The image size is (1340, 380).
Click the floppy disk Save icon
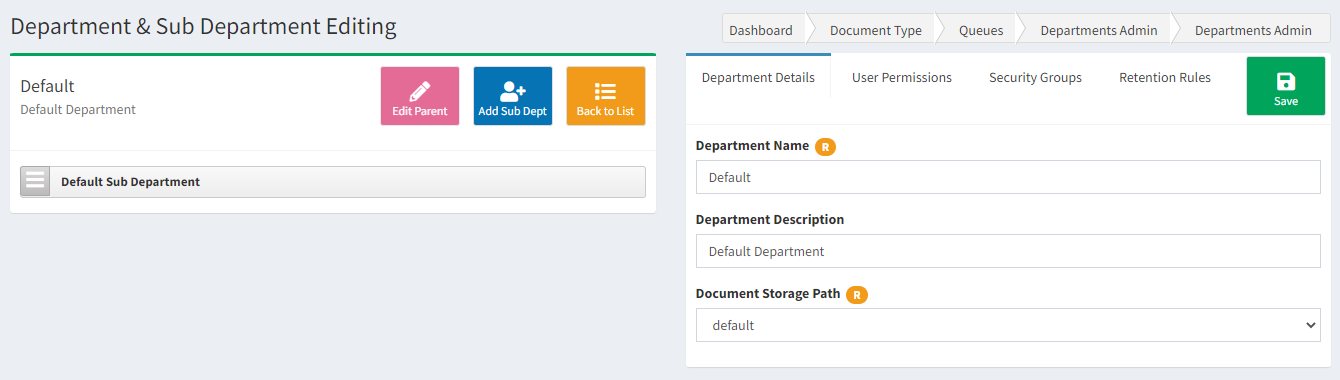(x=1286, y=82)
